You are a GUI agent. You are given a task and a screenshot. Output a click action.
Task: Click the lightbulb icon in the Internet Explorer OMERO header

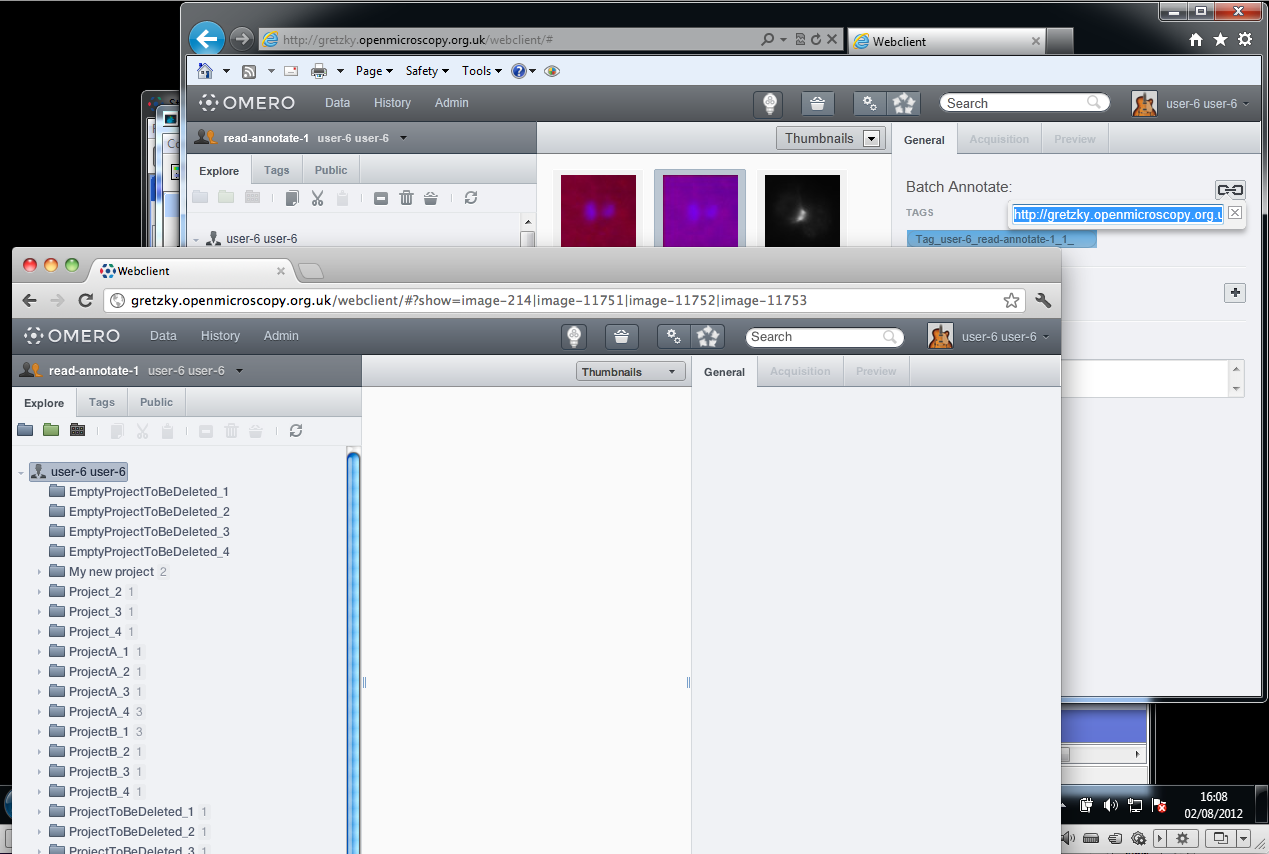coord(770,103)
